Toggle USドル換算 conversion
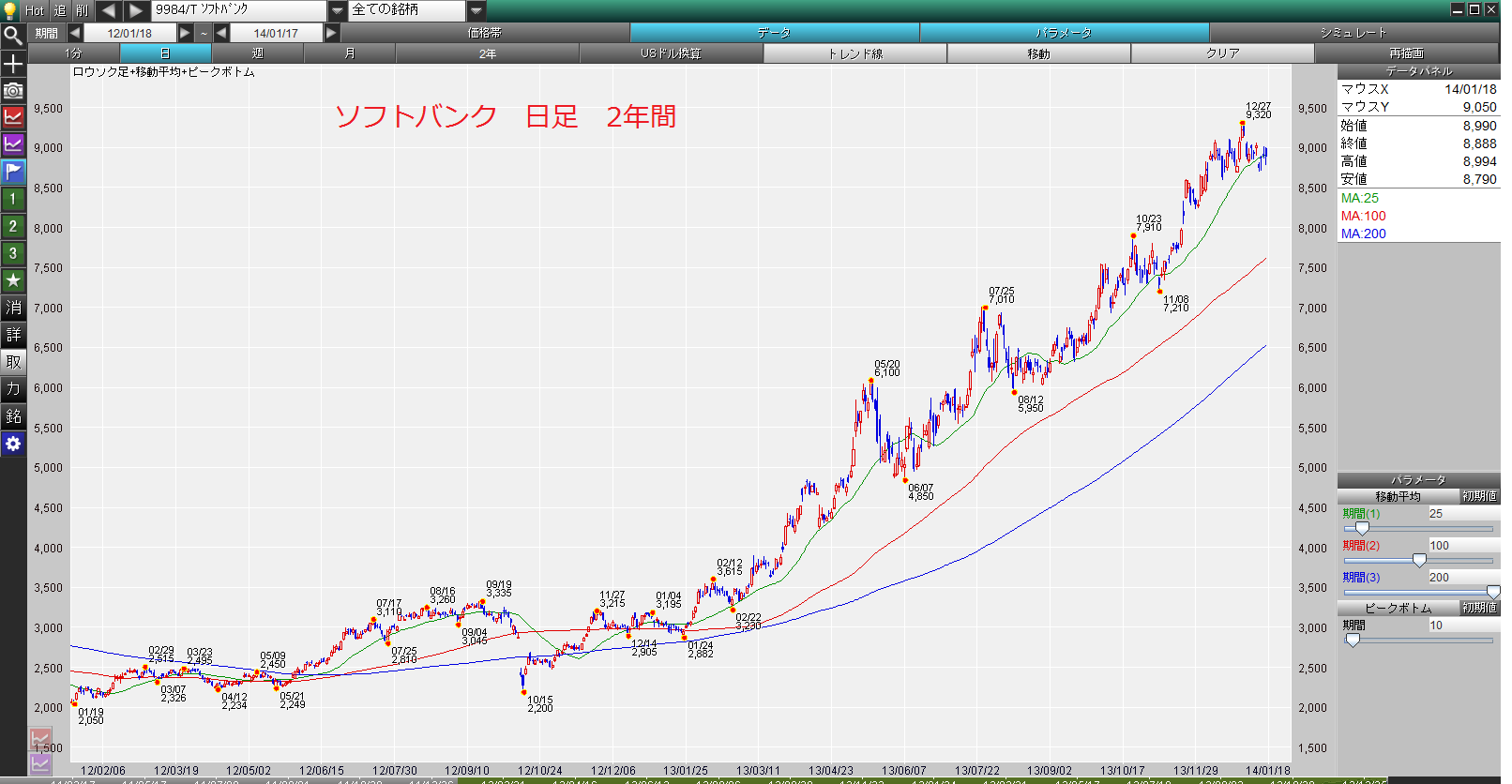This screenshot has height=784, width=1512. (672, 53)
